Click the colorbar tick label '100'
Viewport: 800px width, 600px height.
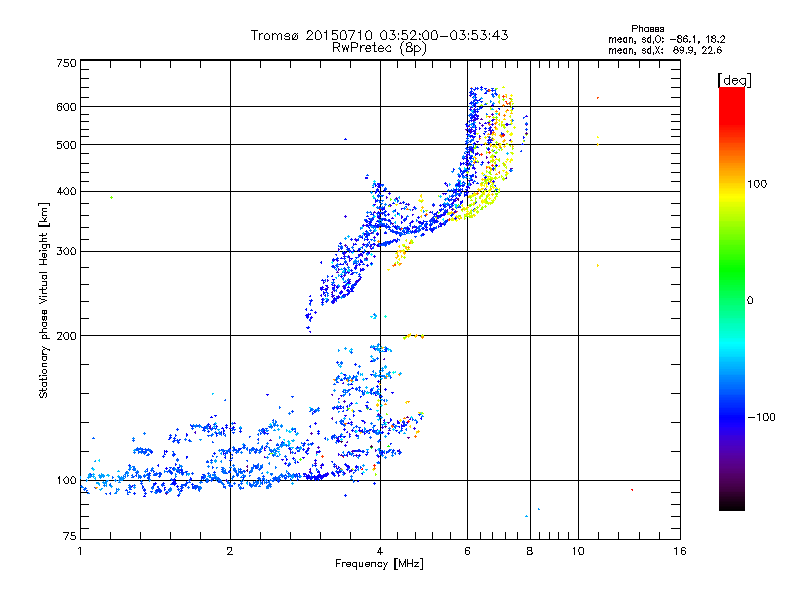(x=757, y=184)
